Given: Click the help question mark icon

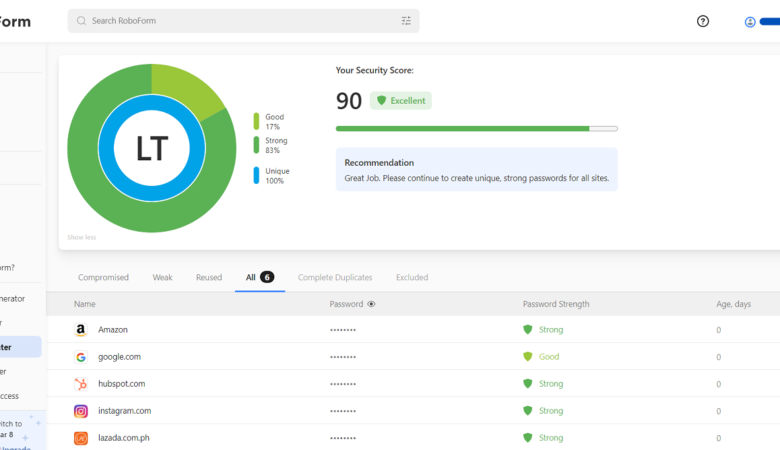Looking at the screenshot, I should pos(703,21).
